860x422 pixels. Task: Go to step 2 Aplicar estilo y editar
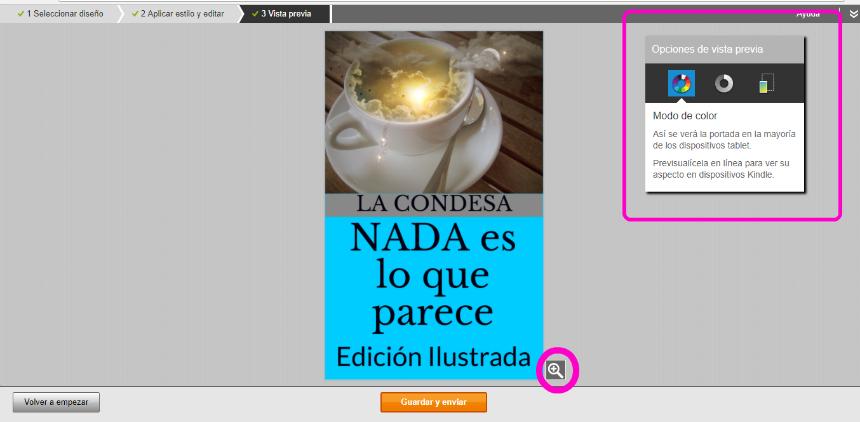(178, 14)
